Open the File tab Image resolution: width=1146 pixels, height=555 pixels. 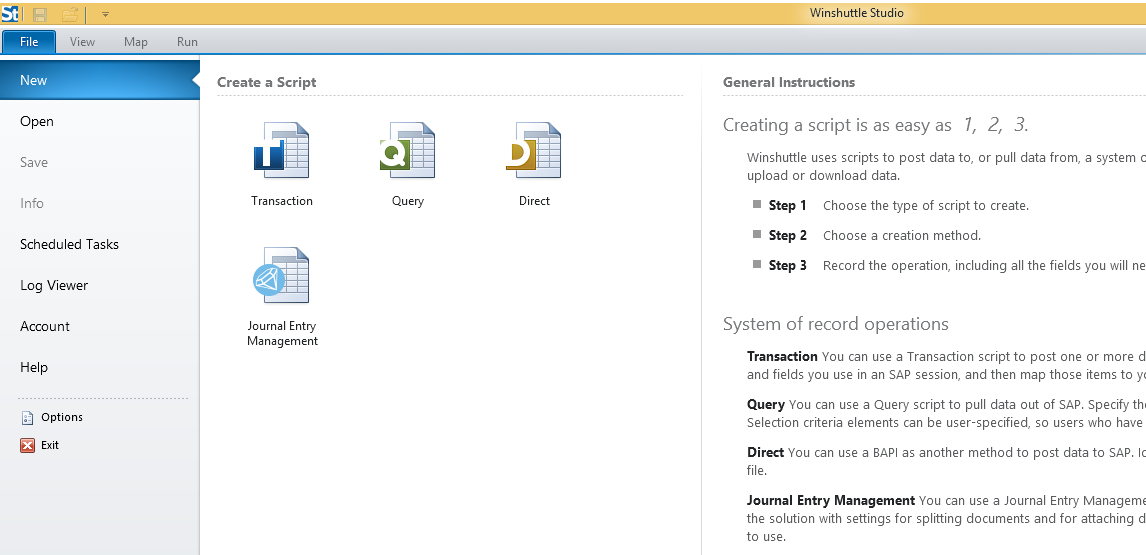29,42
